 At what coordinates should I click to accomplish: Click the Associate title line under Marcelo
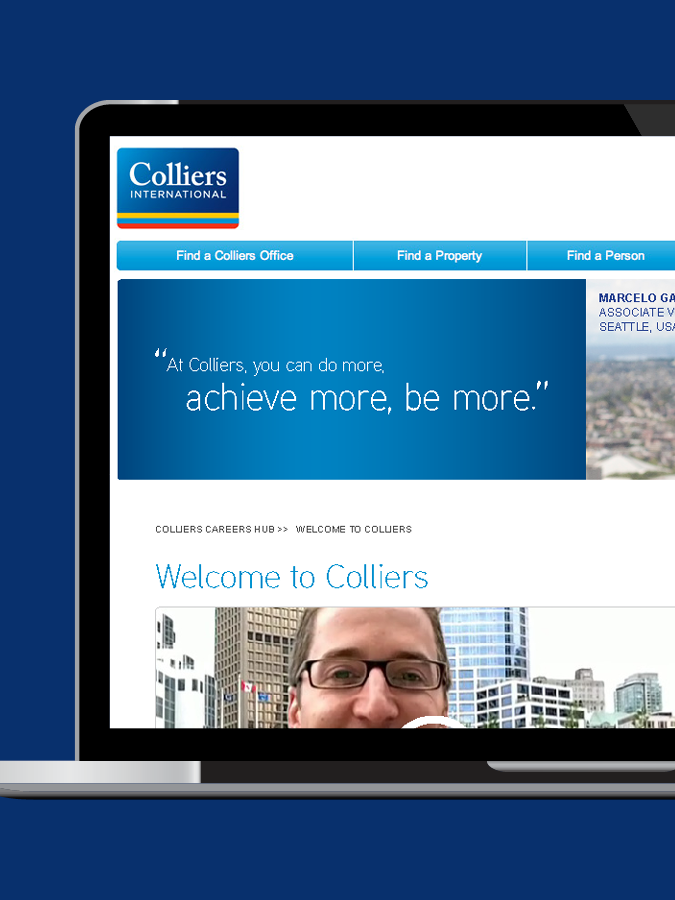click(x=637, y=312)
